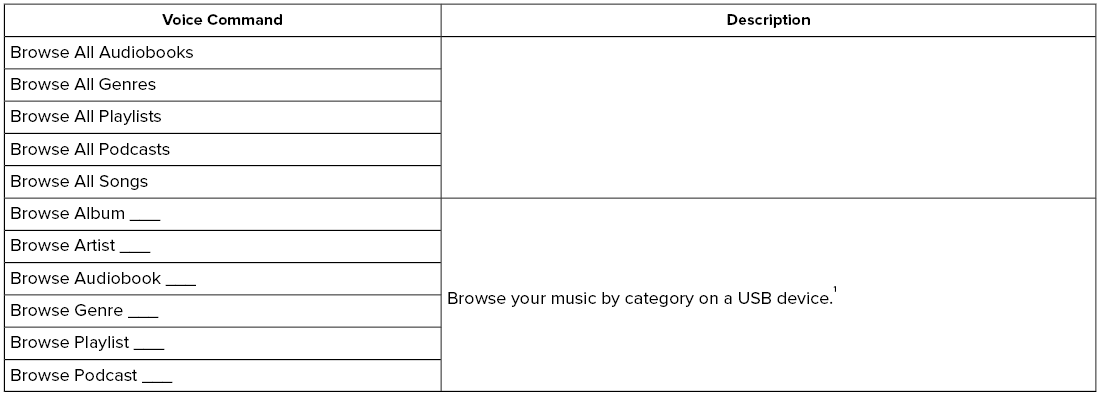Click the blank after Browse Artist

(135, 251)
